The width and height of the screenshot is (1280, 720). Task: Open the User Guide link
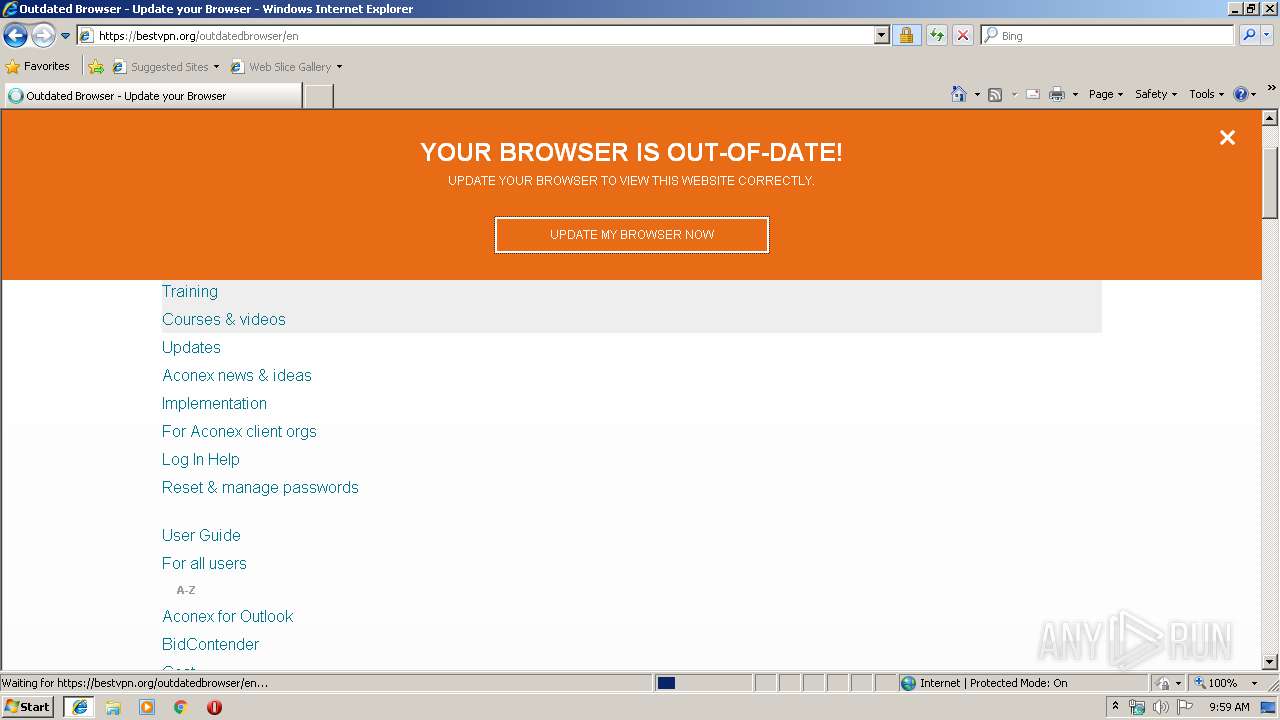point(201,535)
